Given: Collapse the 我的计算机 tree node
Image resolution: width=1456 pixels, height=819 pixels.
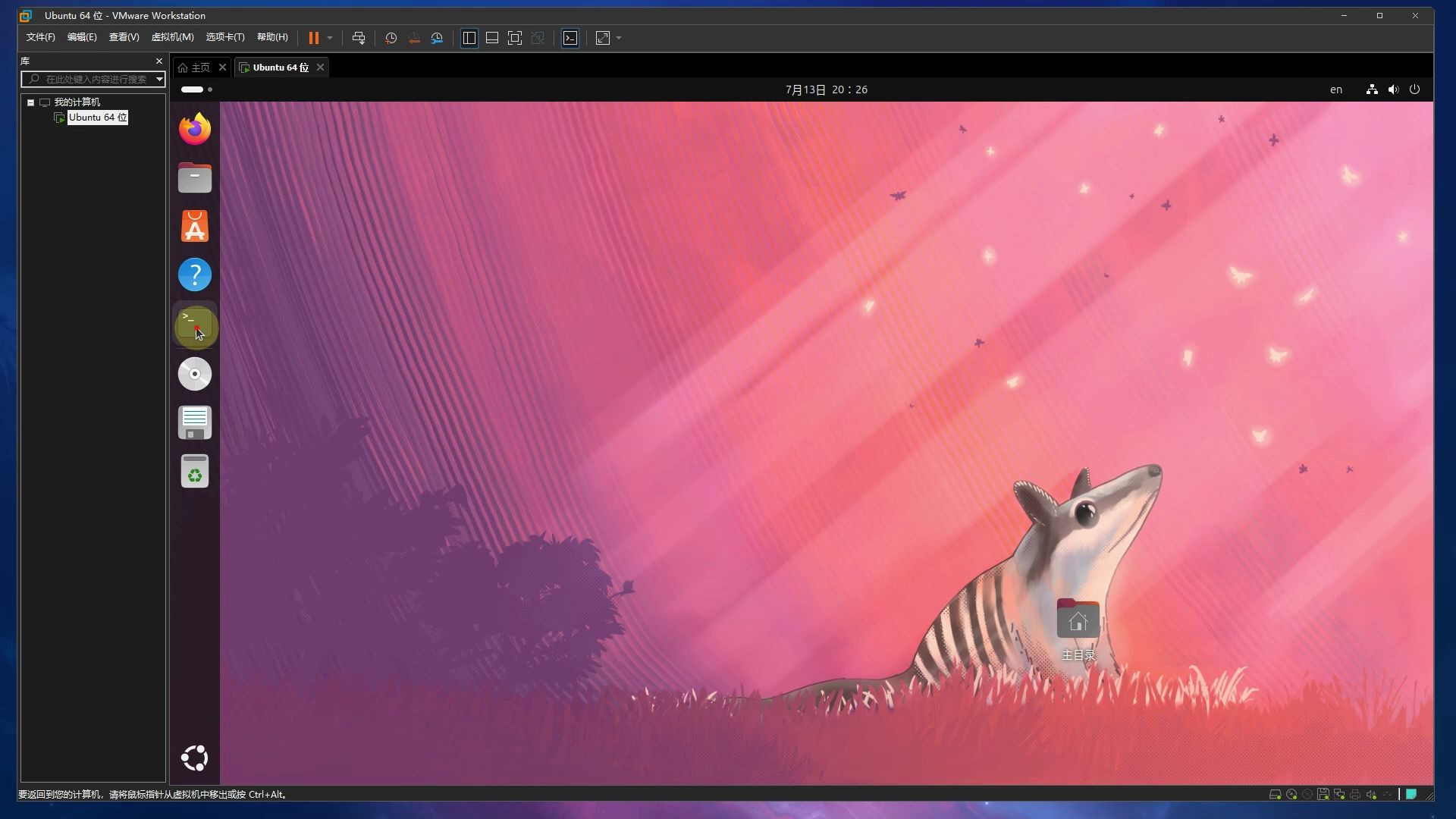Looking at the screenshot, I should 30,102.
